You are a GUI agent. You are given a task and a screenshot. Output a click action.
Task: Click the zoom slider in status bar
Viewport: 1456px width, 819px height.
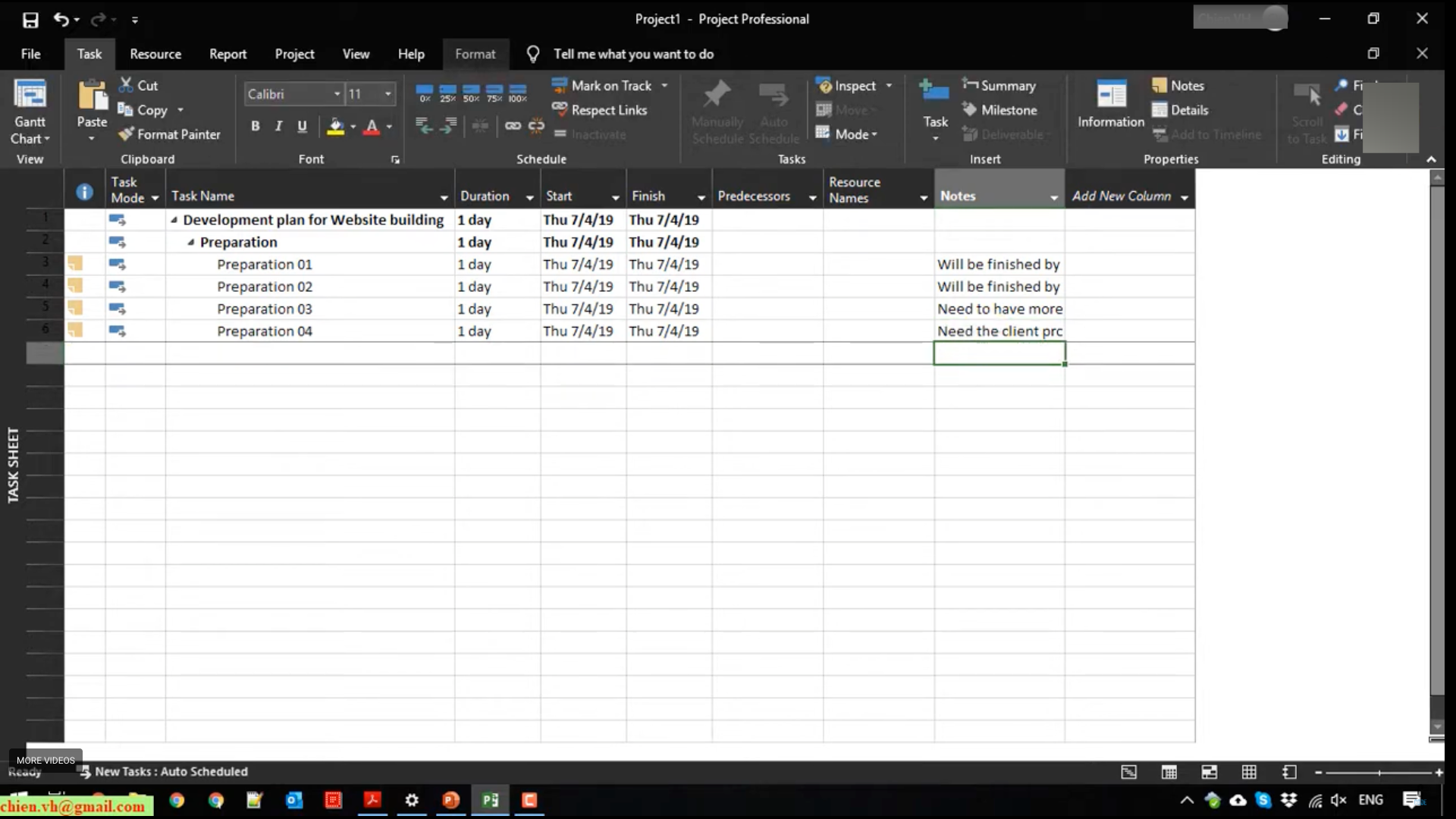1379,773
